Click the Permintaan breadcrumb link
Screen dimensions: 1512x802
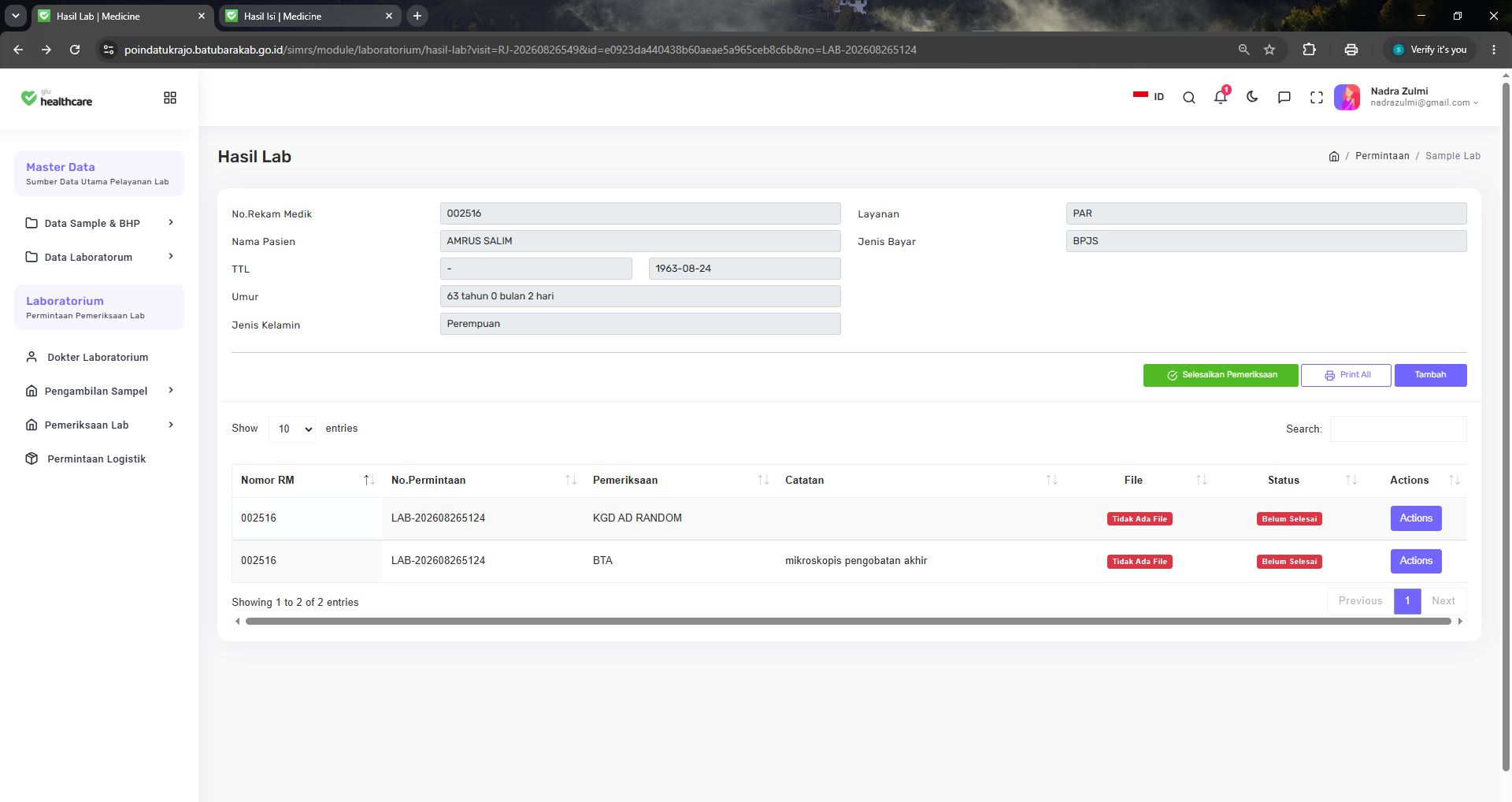pyautogui.click(x=1382, y=156)
